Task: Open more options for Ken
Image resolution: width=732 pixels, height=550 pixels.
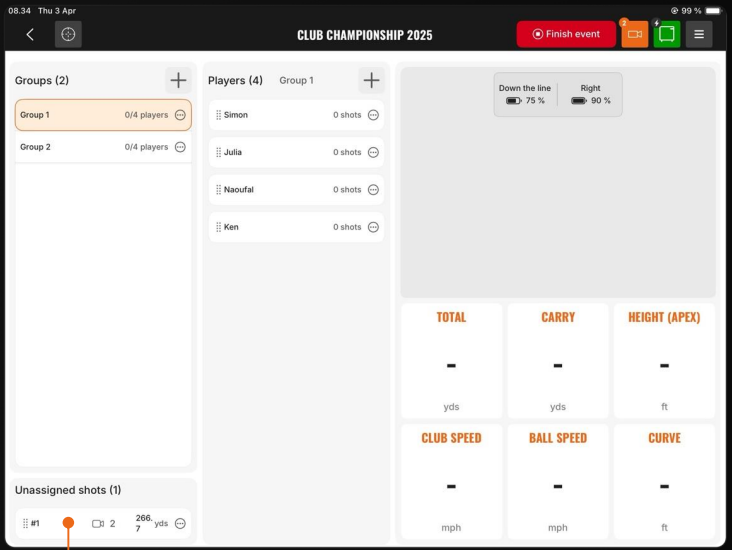Action: click(373, 227)
